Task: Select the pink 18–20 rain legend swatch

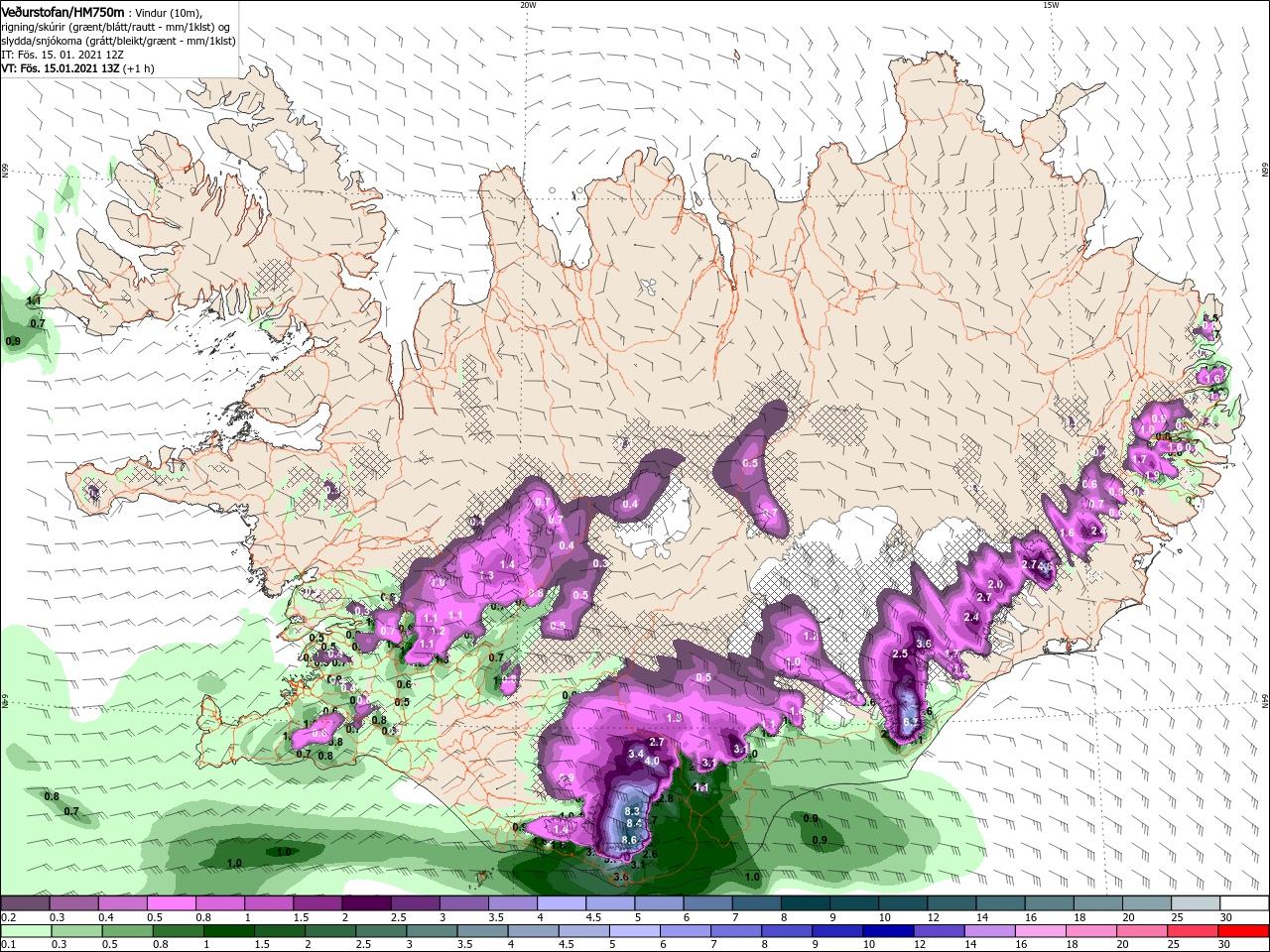Action: (x=1091, y=930)
